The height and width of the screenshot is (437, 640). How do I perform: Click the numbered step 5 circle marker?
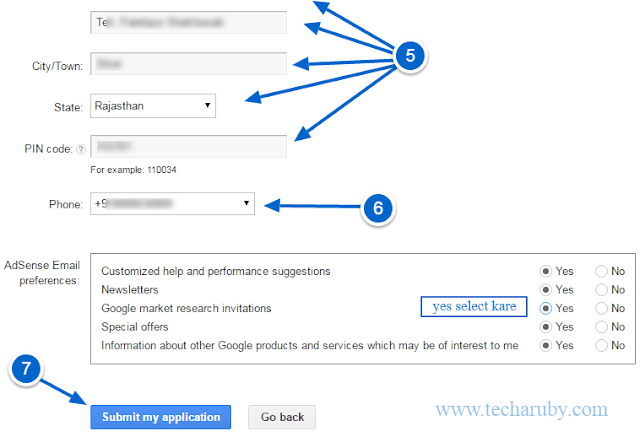[410, 55]
